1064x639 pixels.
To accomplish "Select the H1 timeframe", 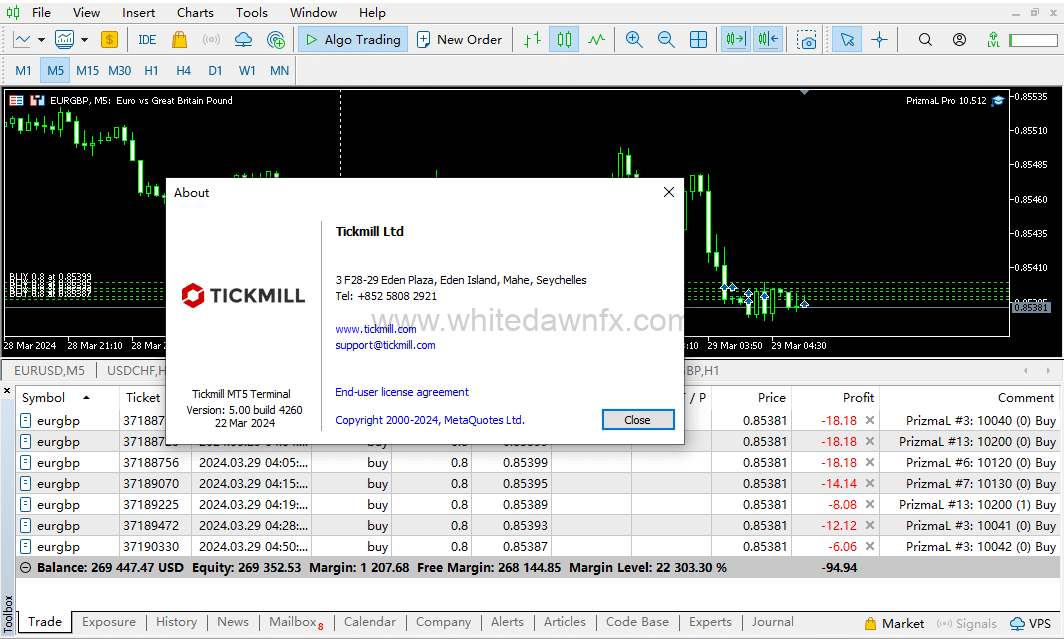I will (151, 71).
